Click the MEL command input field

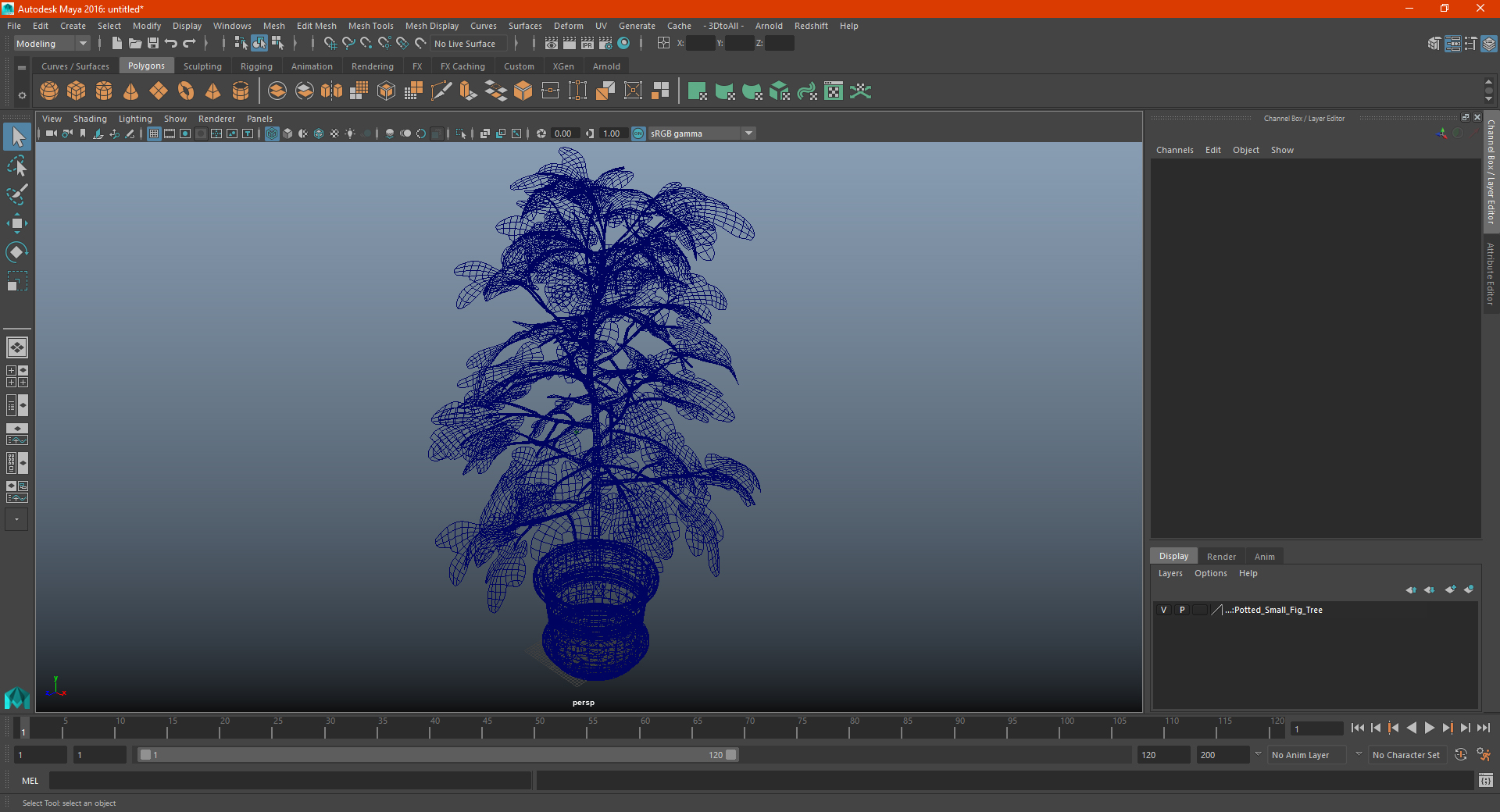point(290,780)
